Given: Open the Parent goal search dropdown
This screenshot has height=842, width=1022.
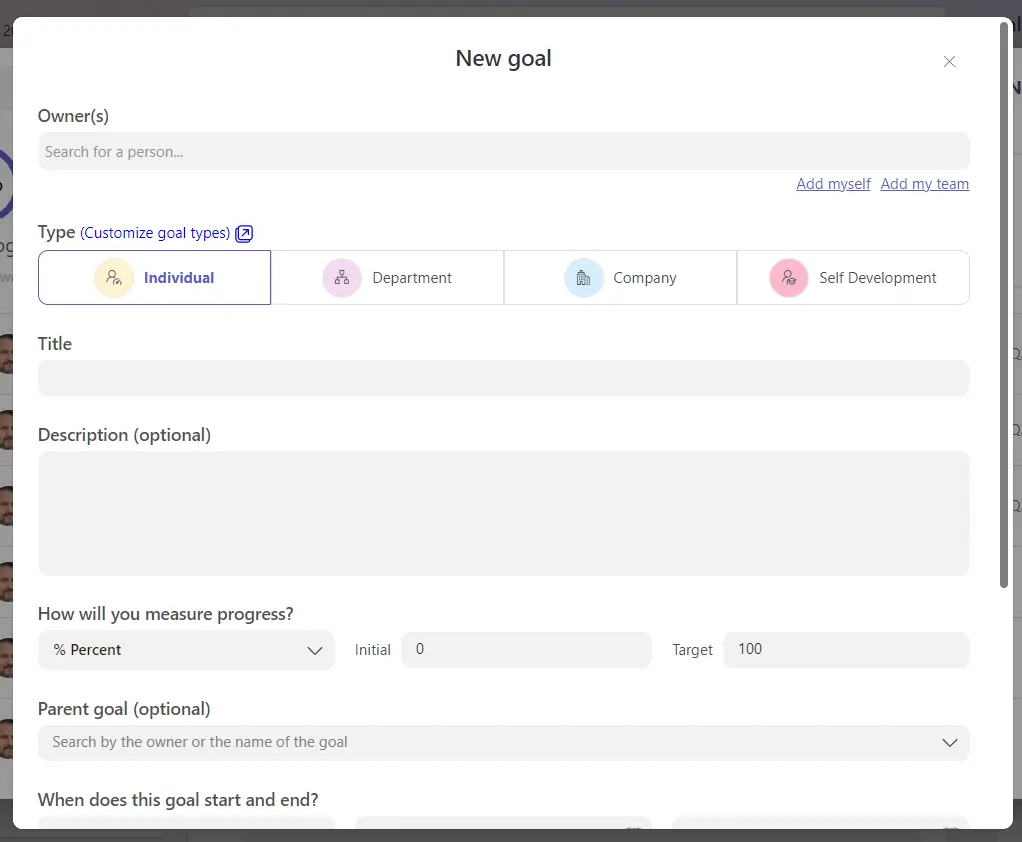Looking at the screenshot, I should point(503,742).
